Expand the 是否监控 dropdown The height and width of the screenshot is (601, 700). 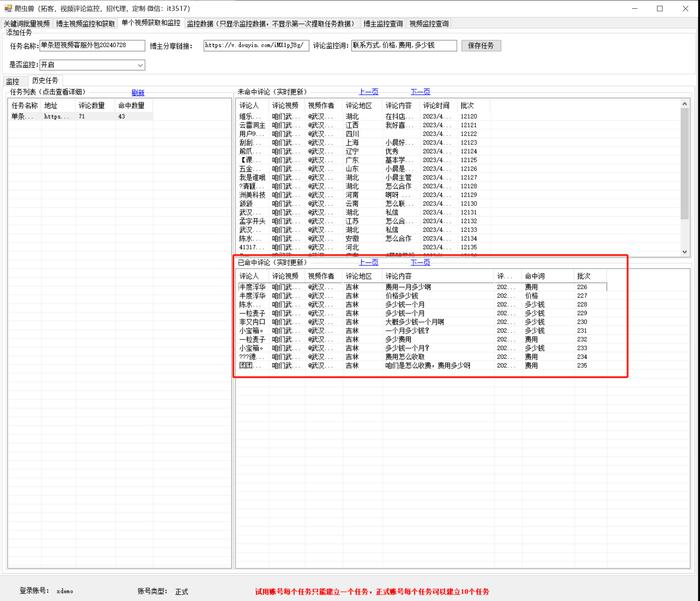tap(140, 65)
